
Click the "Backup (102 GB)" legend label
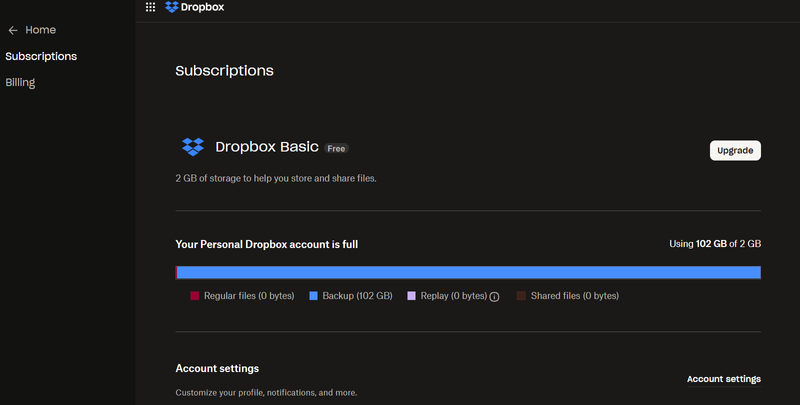pos(357,296)
